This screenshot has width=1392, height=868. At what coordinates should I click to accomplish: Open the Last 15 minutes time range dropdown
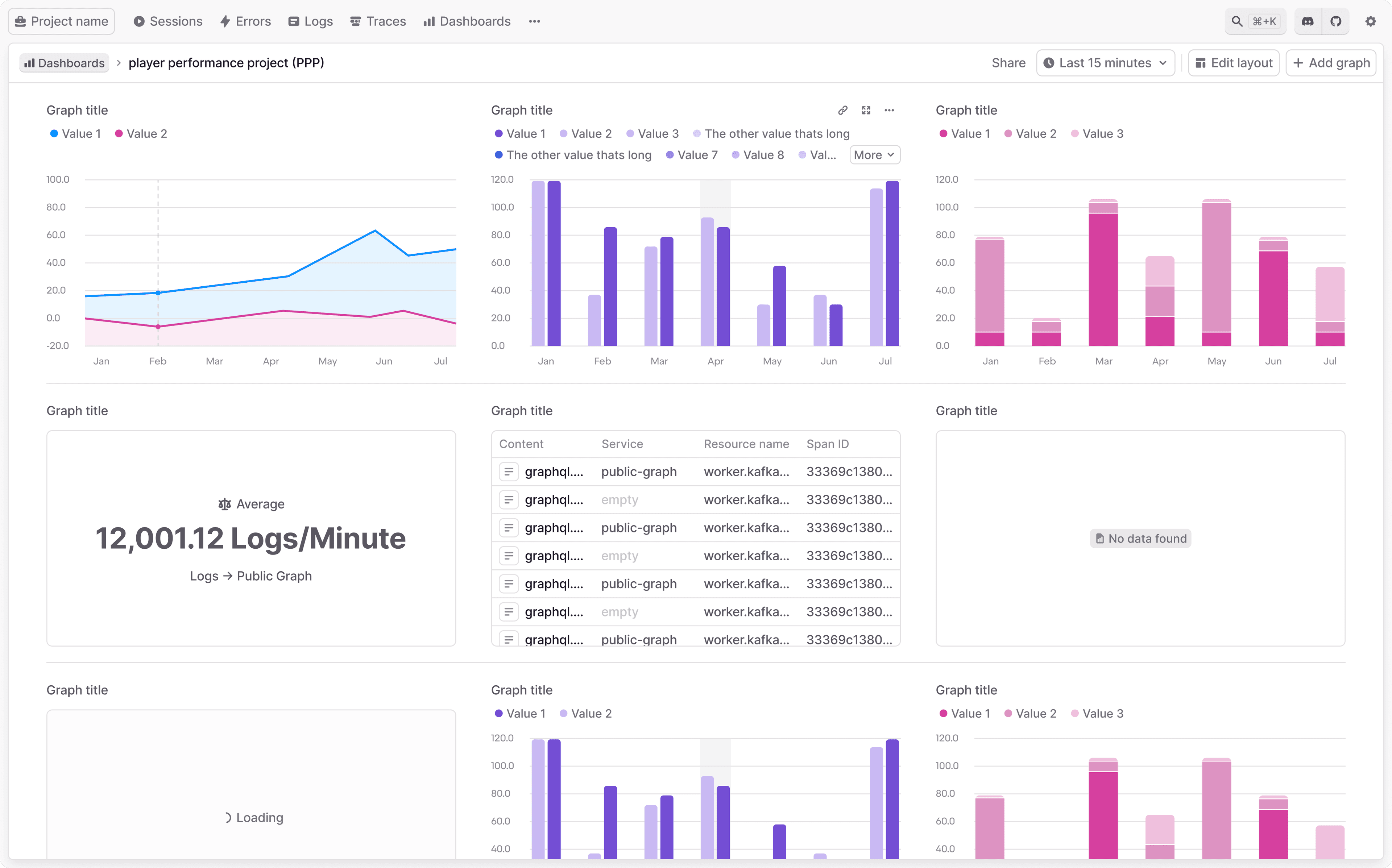coord(1104,62)
